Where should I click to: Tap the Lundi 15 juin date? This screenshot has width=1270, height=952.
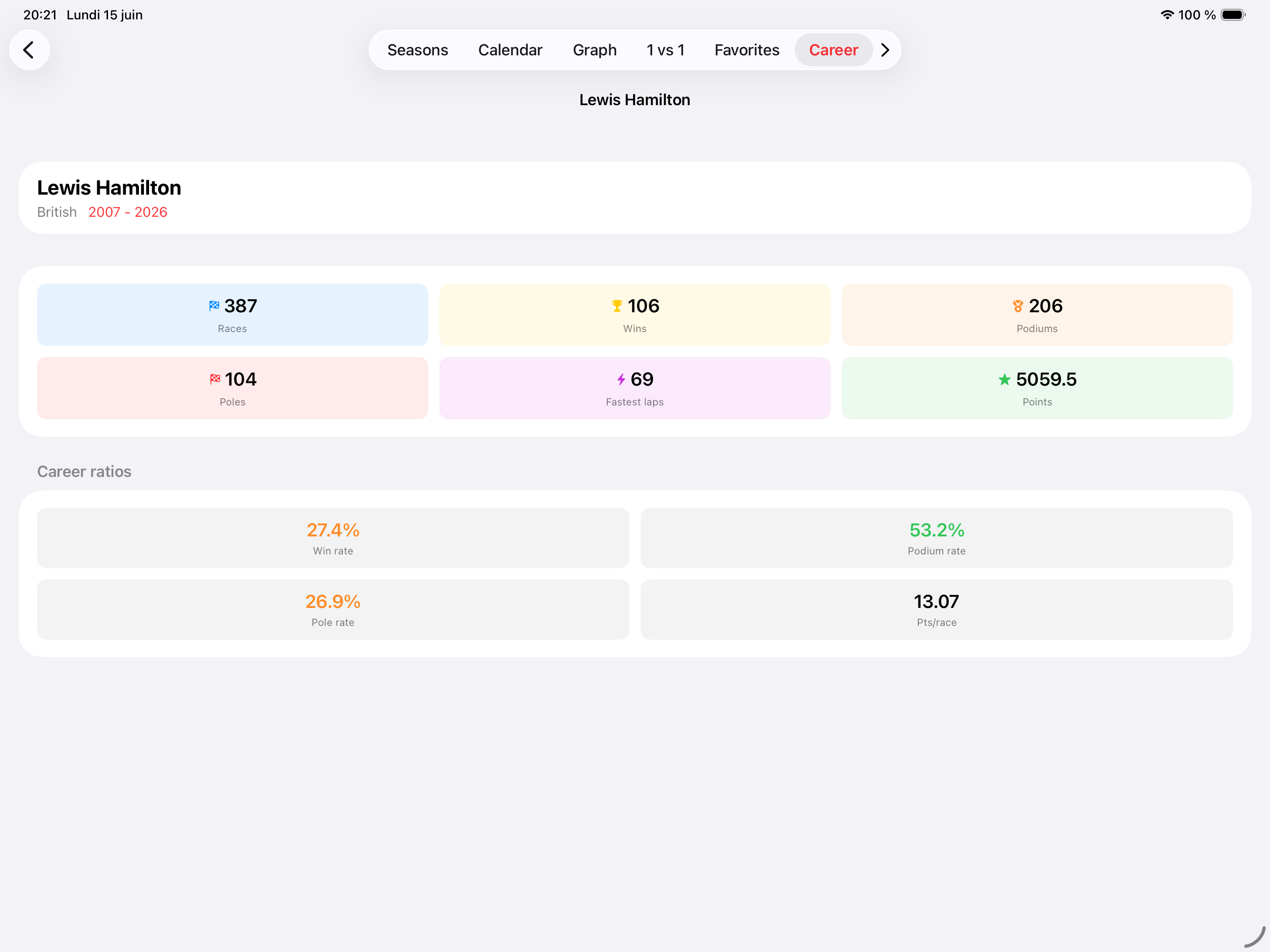(x=104, y=15)
